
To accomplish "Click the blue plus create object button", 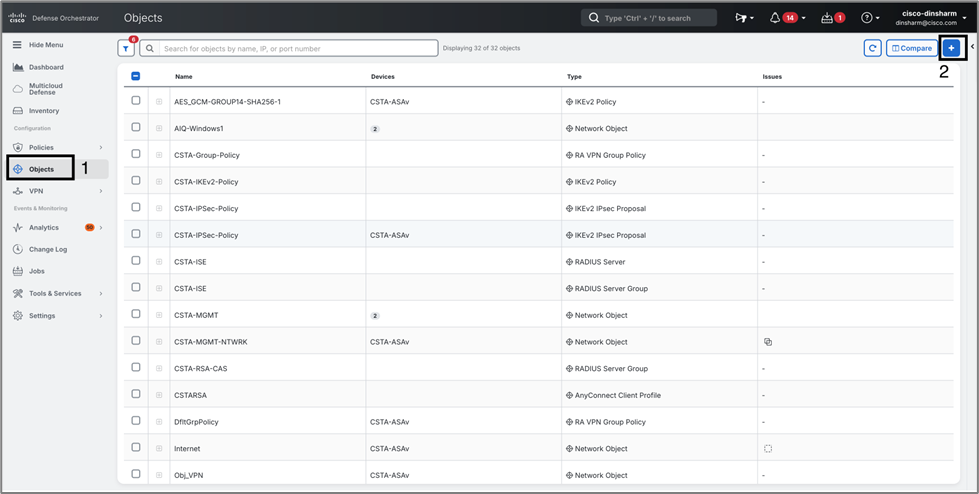I will (x=951, y=48).
